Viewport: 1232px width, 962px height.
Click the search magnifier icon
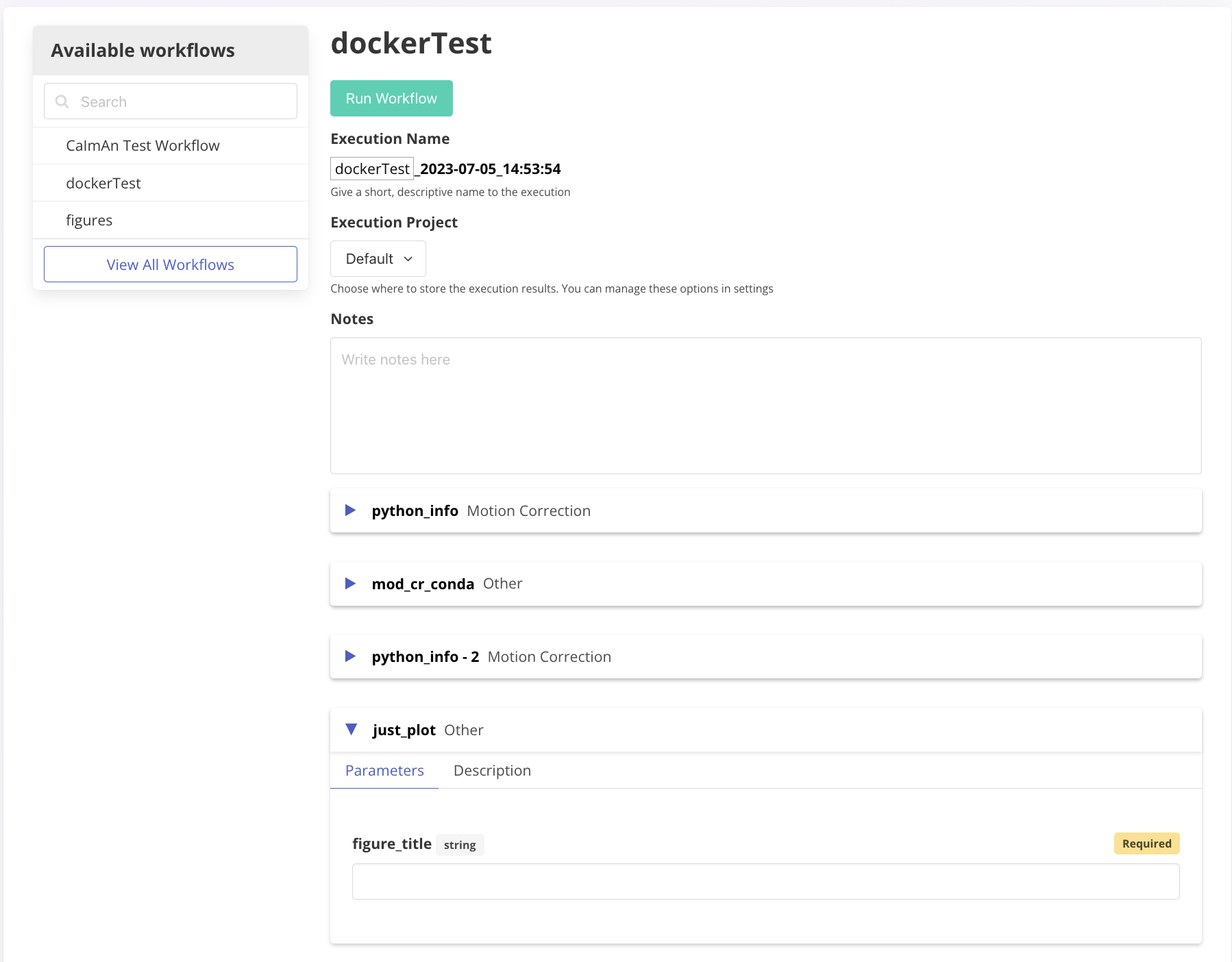tap(62, 101)
